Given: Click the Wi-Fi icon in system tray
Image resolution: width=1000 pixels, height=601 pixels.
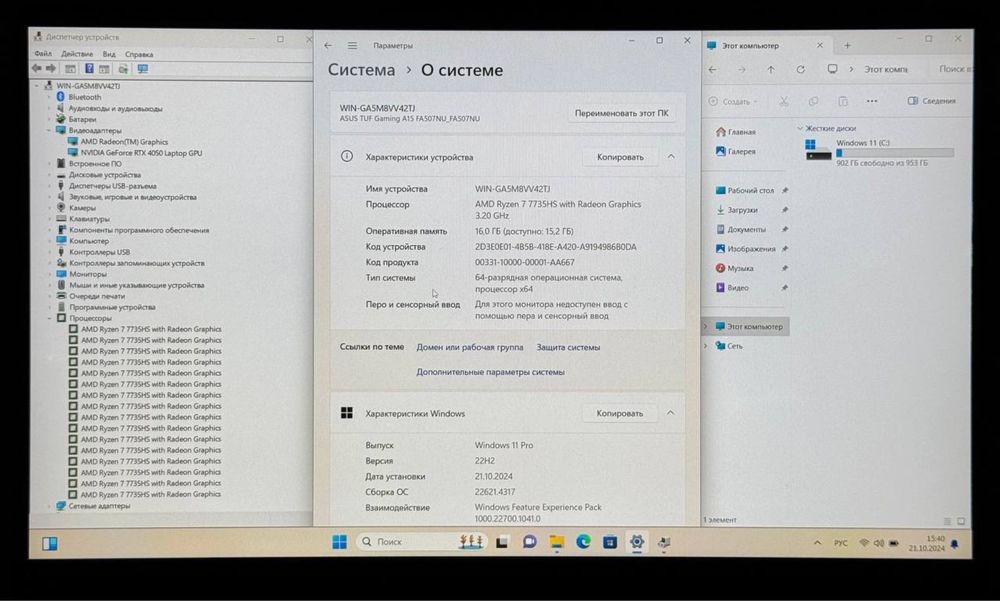Looking at the screenshot, I should [864, 543].
